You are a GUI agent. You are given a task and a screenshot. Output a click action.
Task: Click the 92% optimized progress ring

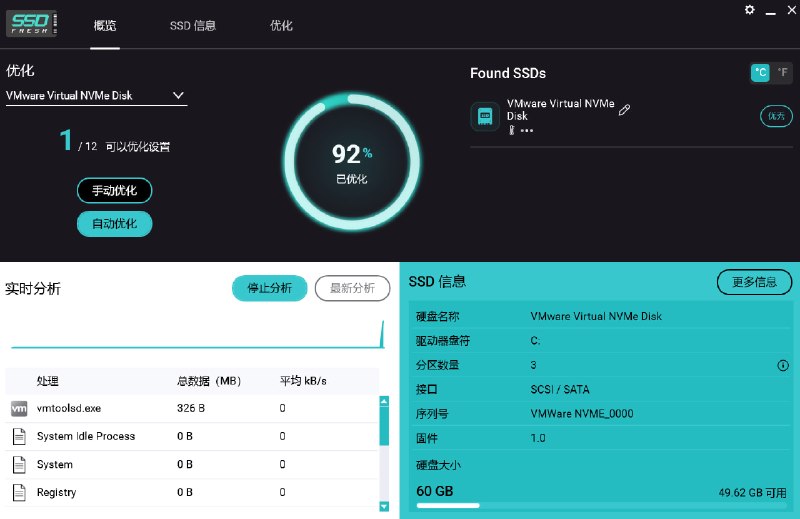coord(352,162)
